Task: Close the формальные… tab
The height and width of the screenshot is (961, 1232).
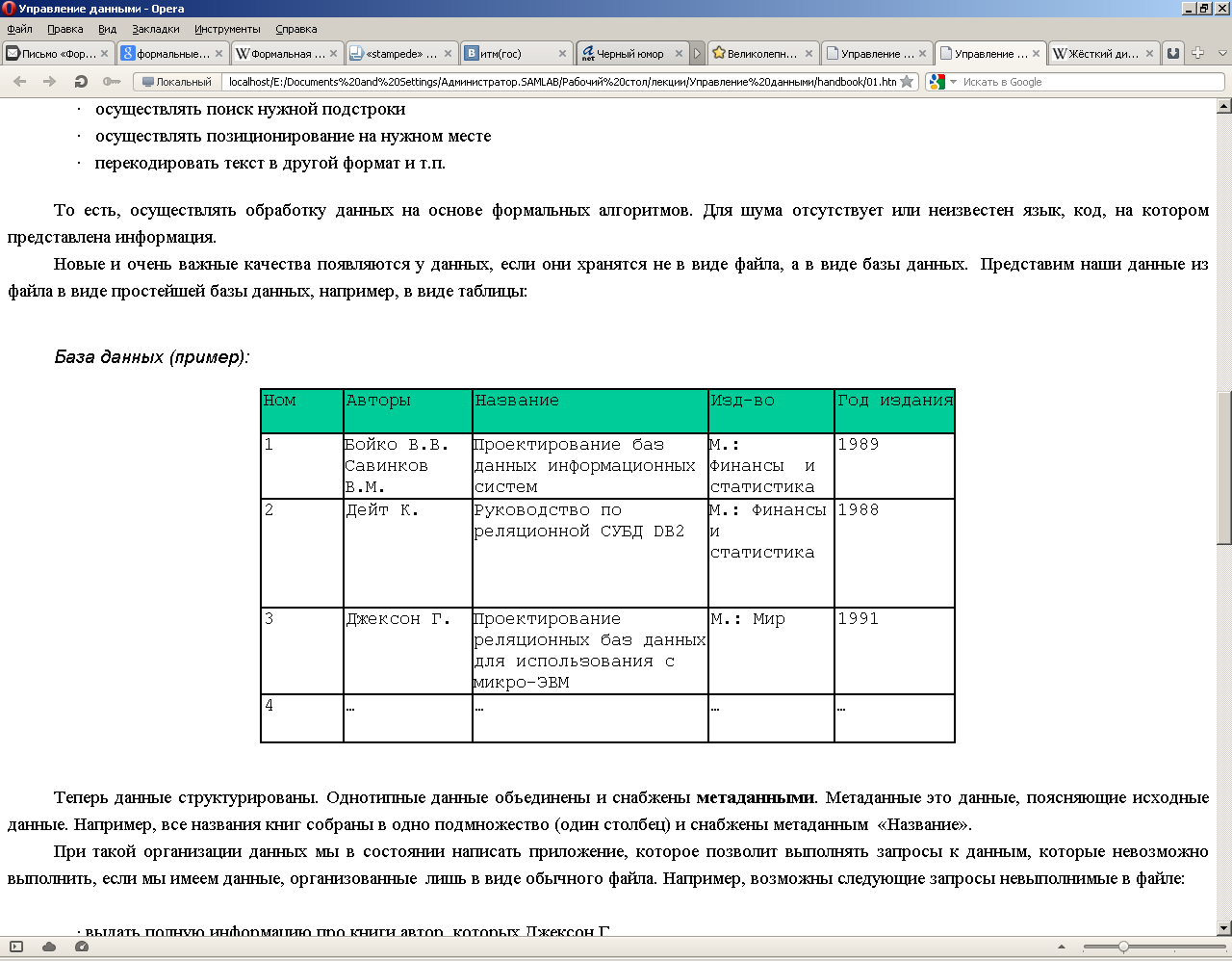Action: click(219, 54)
